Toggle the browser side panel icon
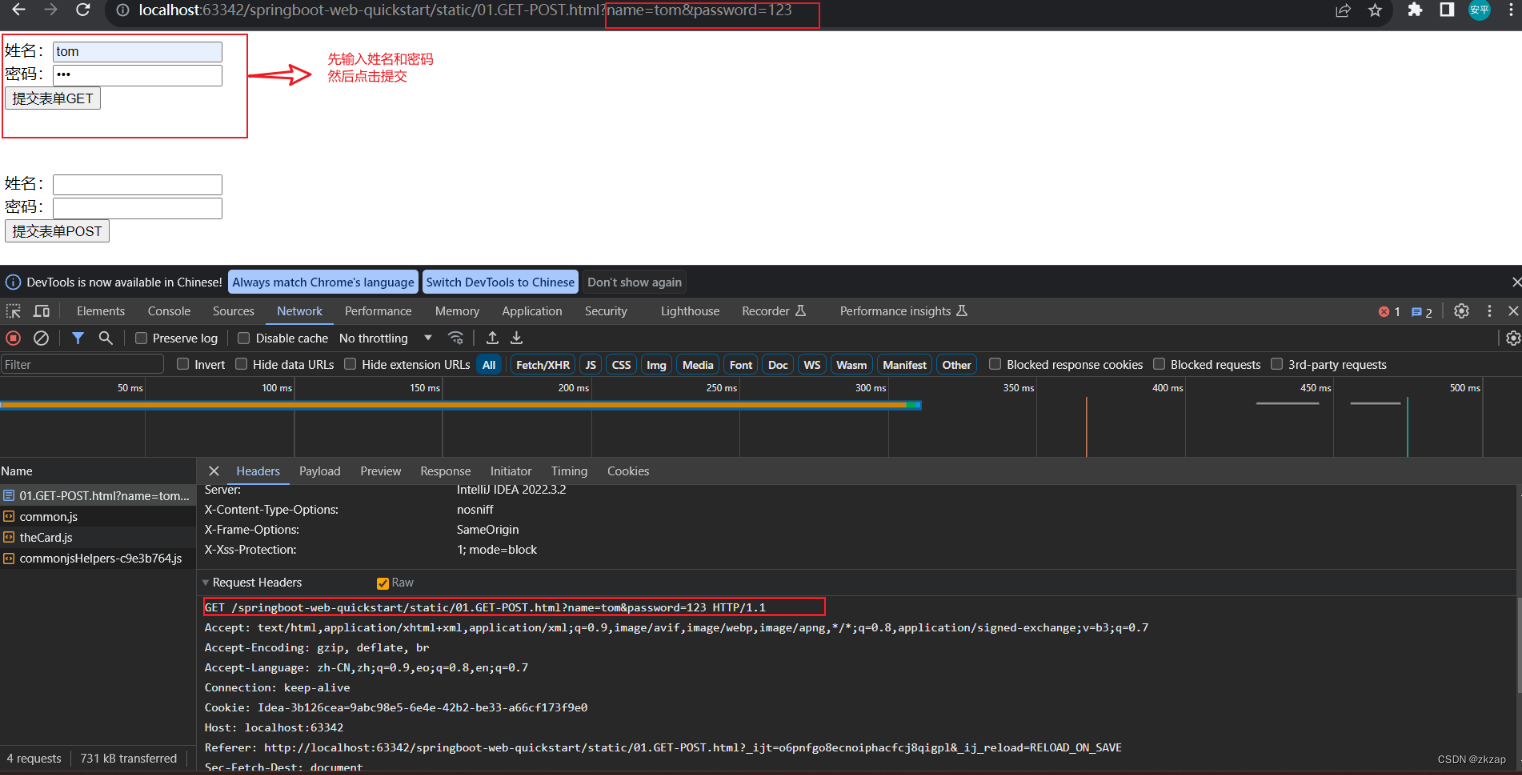The image size is (1522, 775). (1447, 10)
